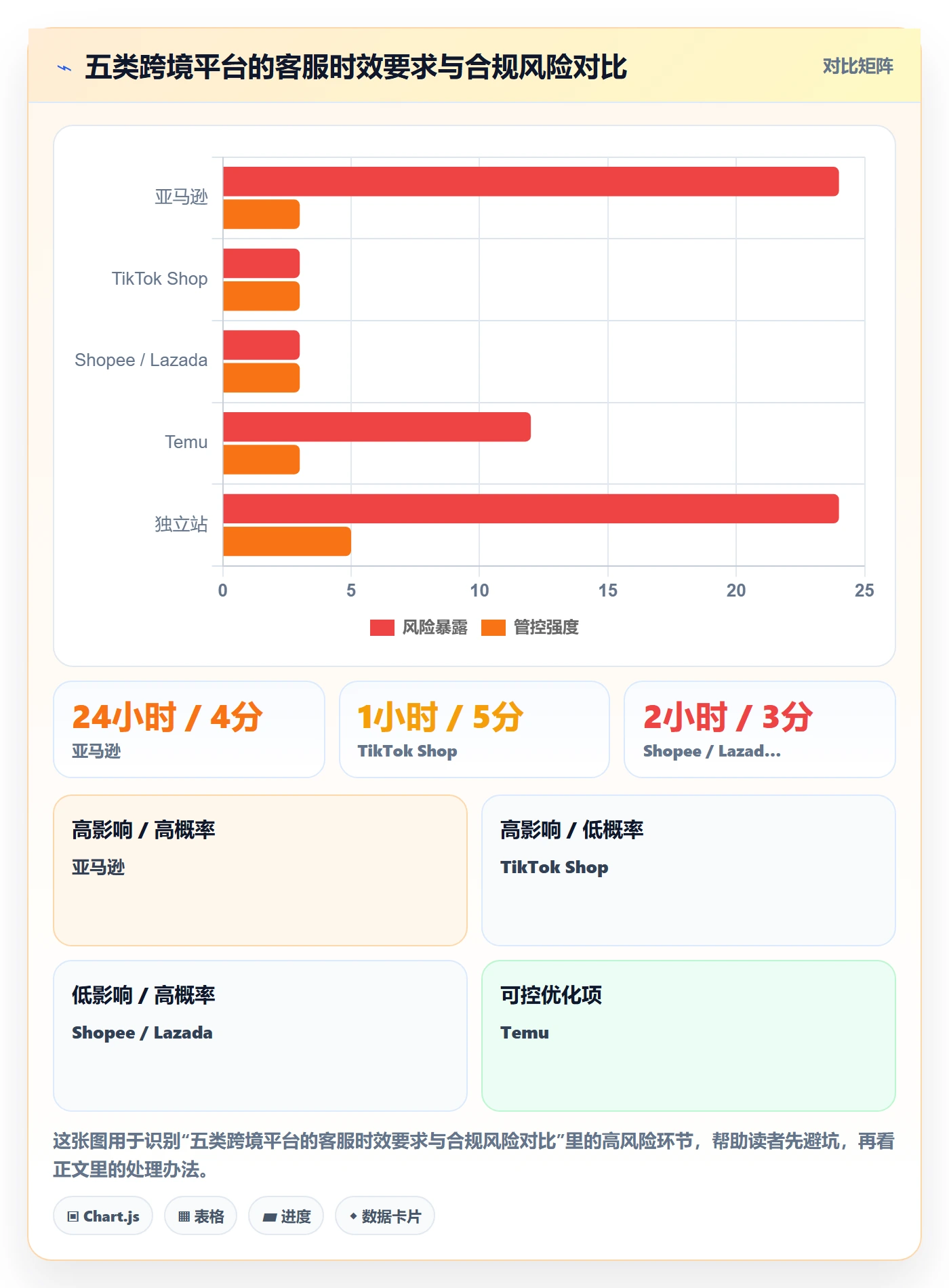The height and width of the screenshot is (1288, 949).
Task: Click the 独立站 y-axis label
Action: pos(181,524)
